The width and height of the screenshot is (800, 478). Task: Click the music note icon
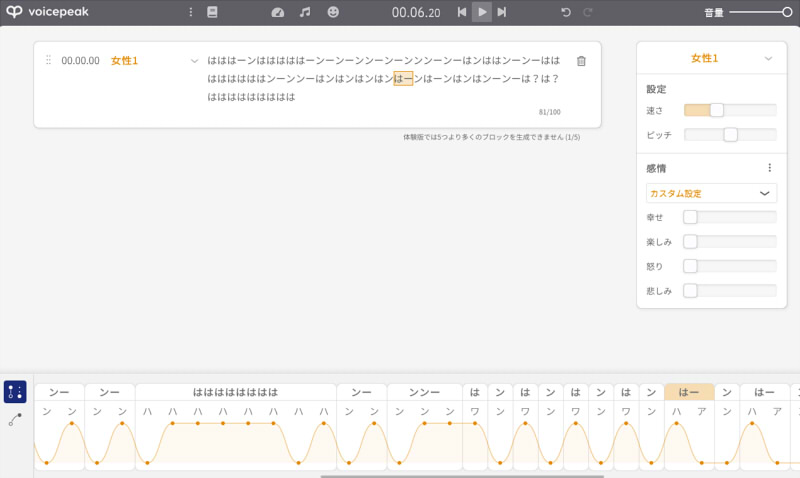coord(305,12)
